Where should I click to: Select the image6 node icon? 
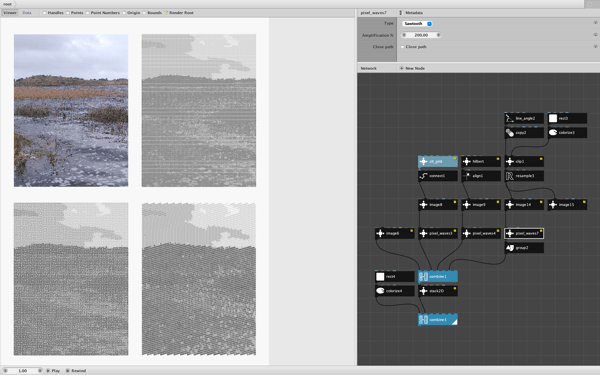click(380, 233)
